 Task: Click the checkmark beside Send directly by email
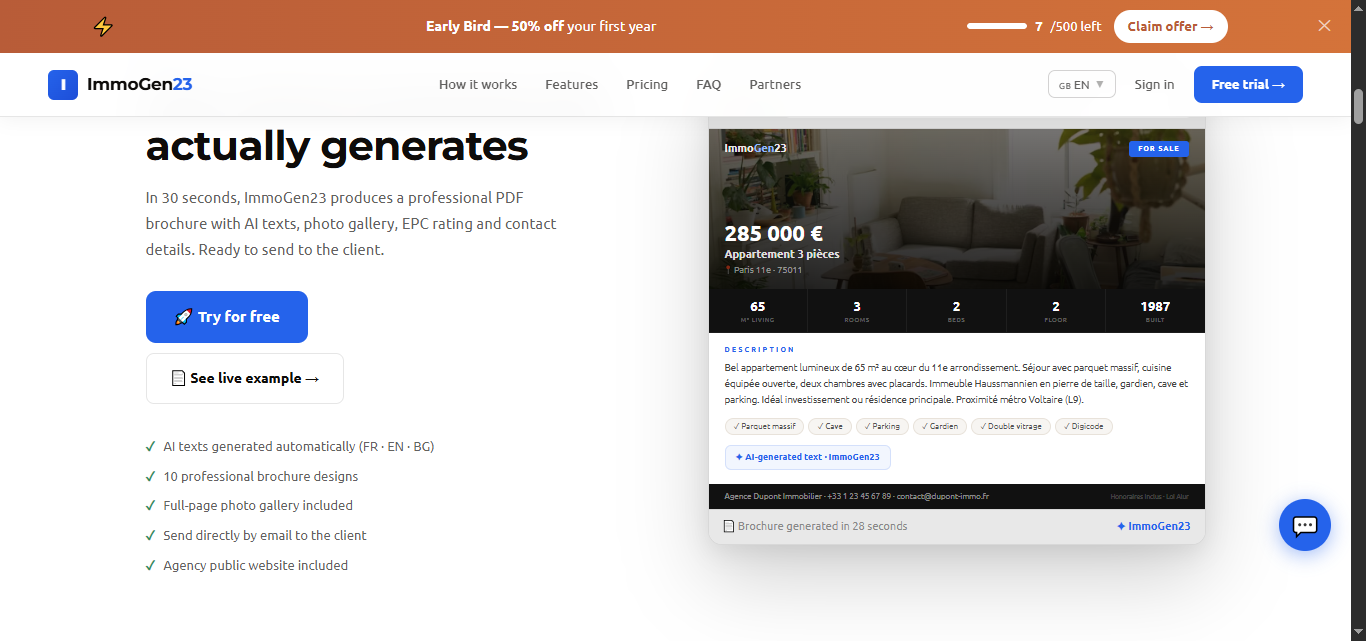[x=150, y=535]
